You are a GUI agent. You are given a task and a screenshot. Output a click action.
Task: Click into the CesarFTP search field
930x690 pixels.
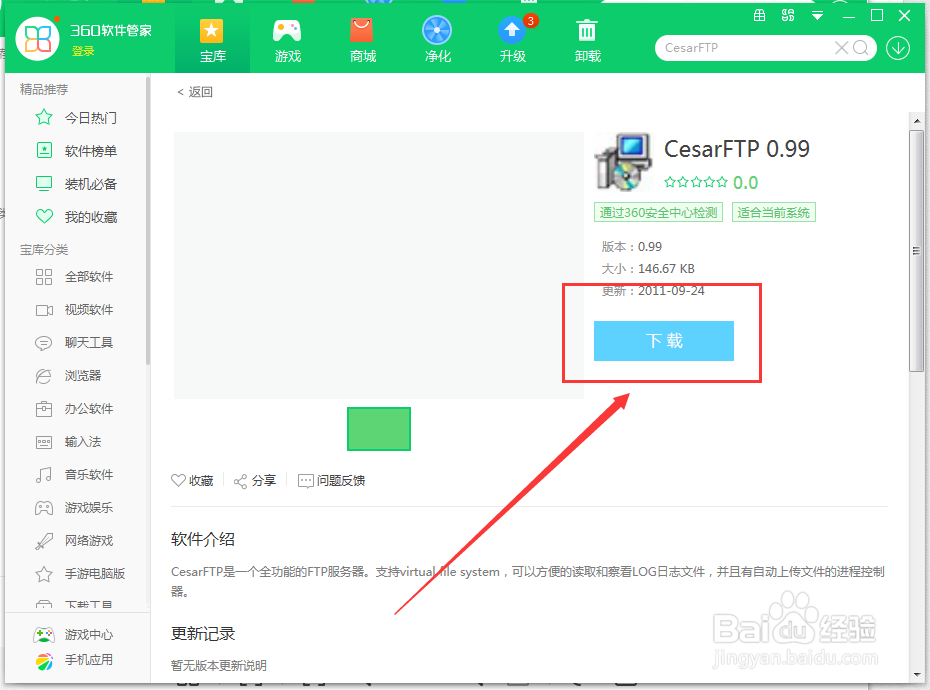click(x=747, y=48)
